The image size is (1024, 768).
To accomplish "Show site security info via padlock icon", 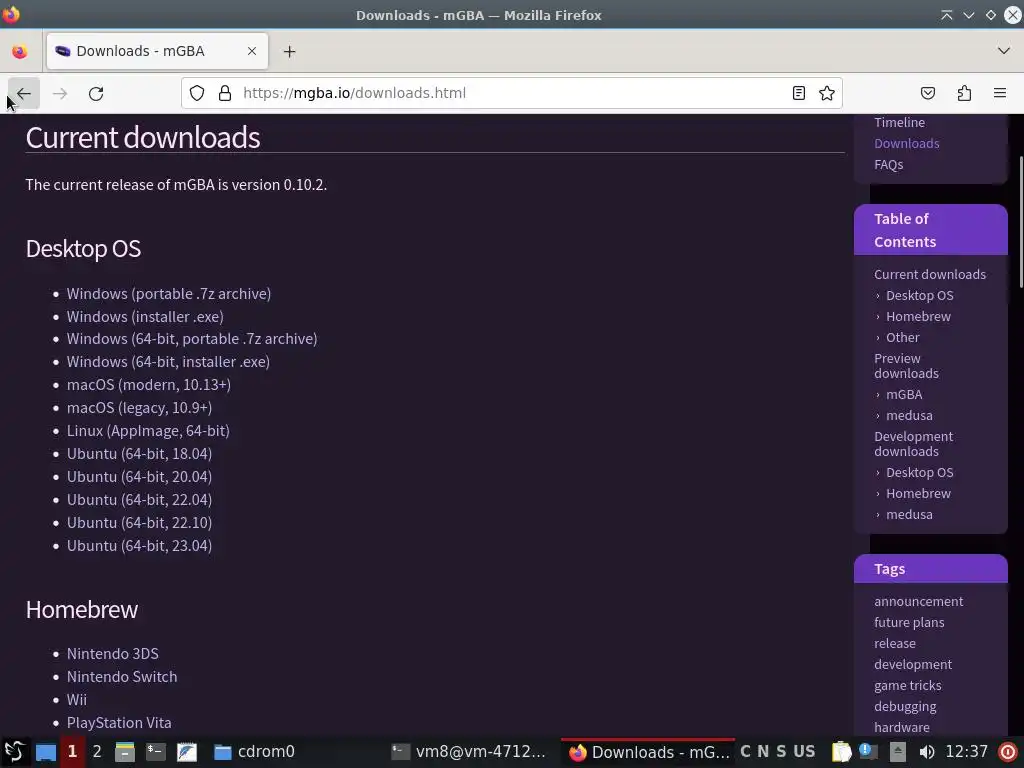I will [x=225, y=93].
